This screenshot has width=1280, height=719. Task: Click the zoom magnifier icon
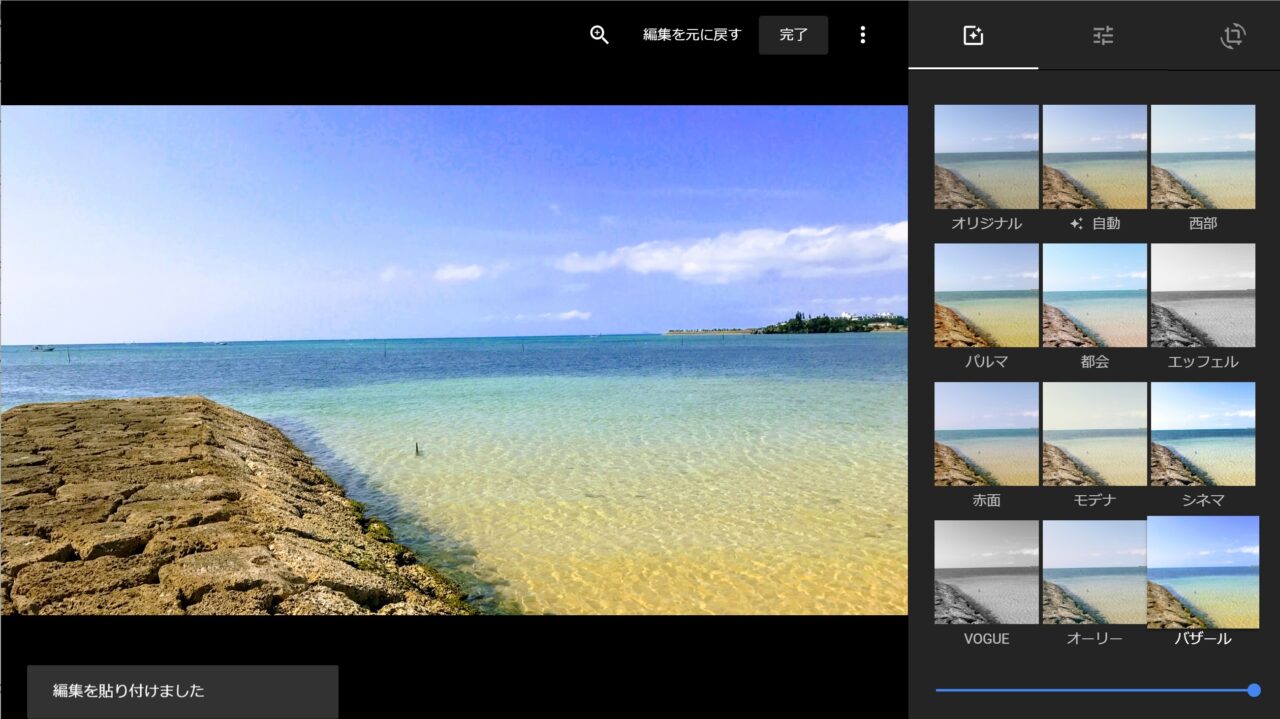pyautogui.click(x=599, y=35)
